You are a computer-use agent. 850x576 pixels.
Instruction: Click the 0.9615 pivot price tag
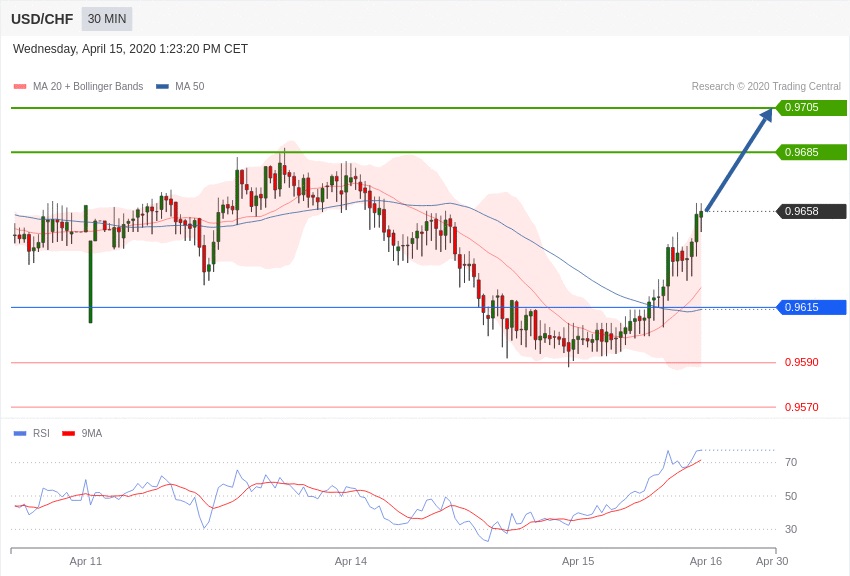811,307
